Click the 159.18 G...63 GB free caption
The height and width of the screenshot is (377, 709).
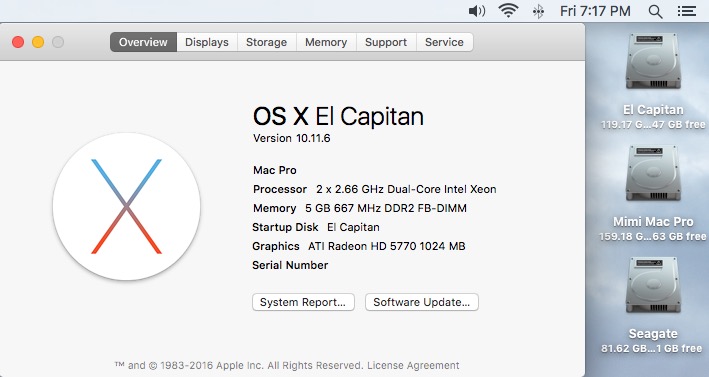coord(653,236)
